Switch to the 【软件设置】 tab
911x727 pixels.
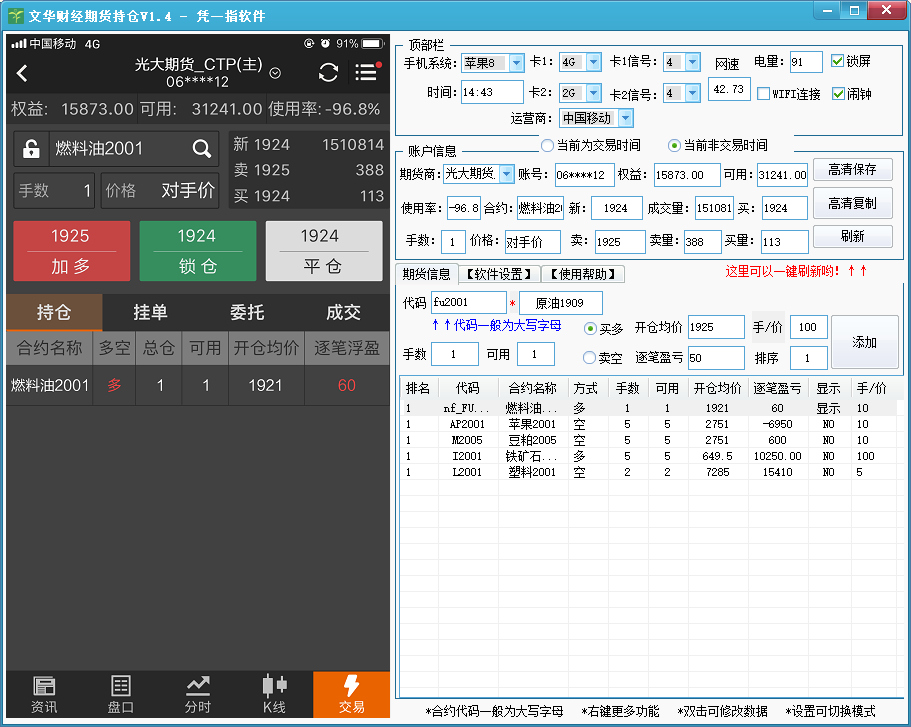click(x=500, y=274)
